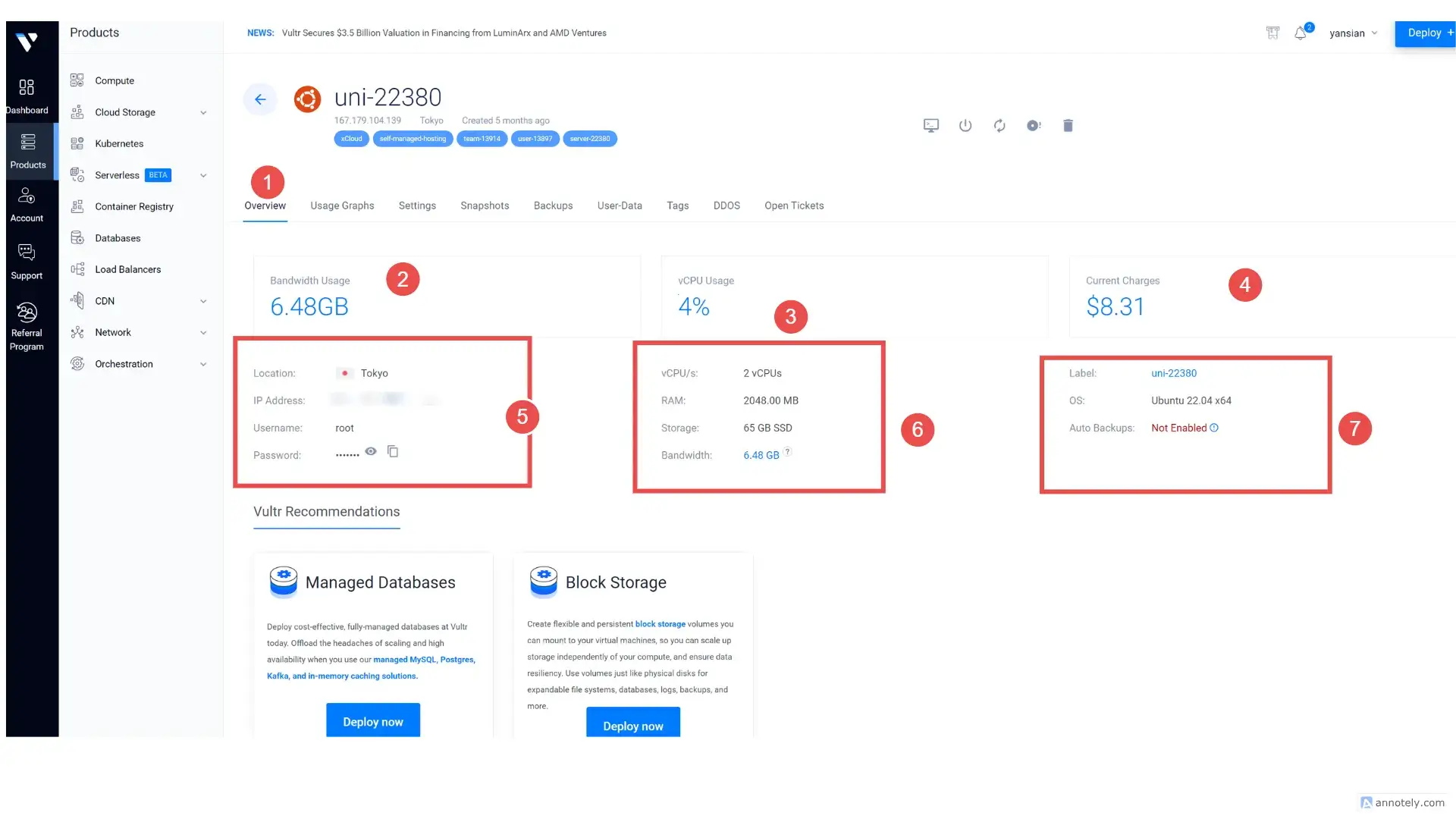Viewport: 1456px width, 819px height.
Task: Restart the server via refresh icon
Action: point(999,125)
